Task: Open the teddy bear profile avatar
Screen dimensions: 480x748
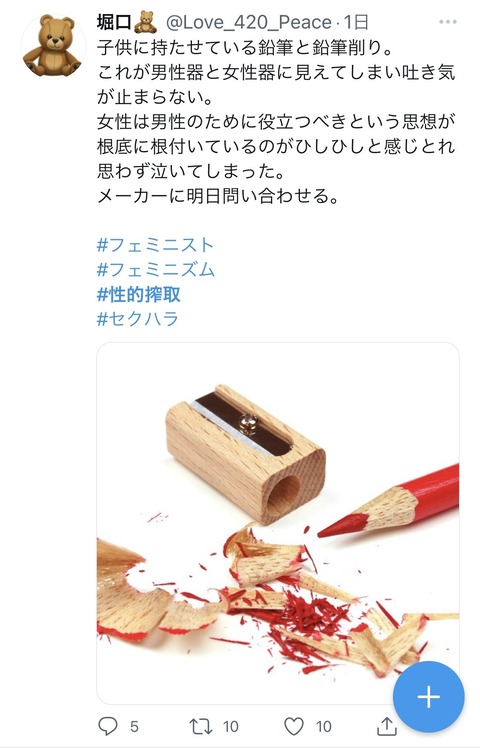Action: [x=52, y=45]
